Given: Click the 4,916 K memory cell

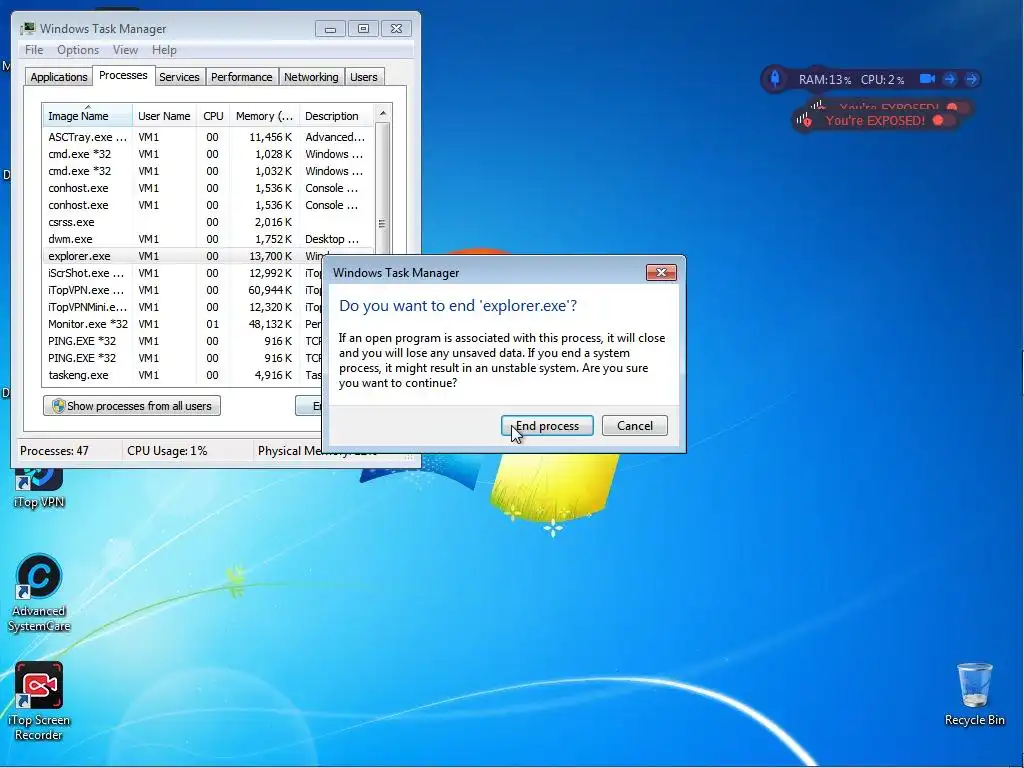Looking at the screenshot, I should coord(273,375).
